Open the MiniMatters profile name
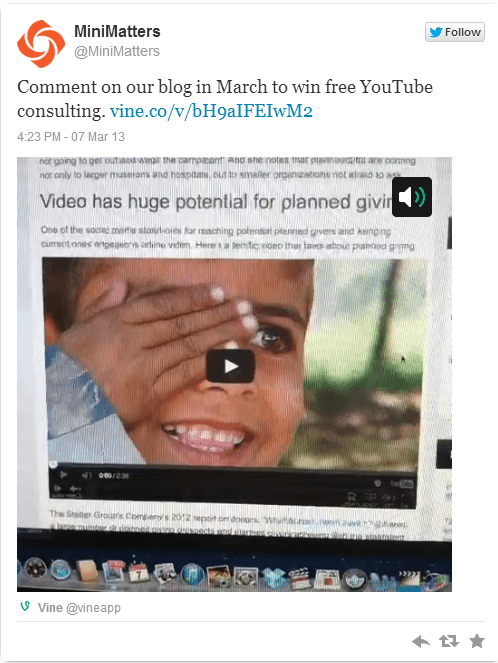This screenshot has width=498, height=663. (117, 31)
